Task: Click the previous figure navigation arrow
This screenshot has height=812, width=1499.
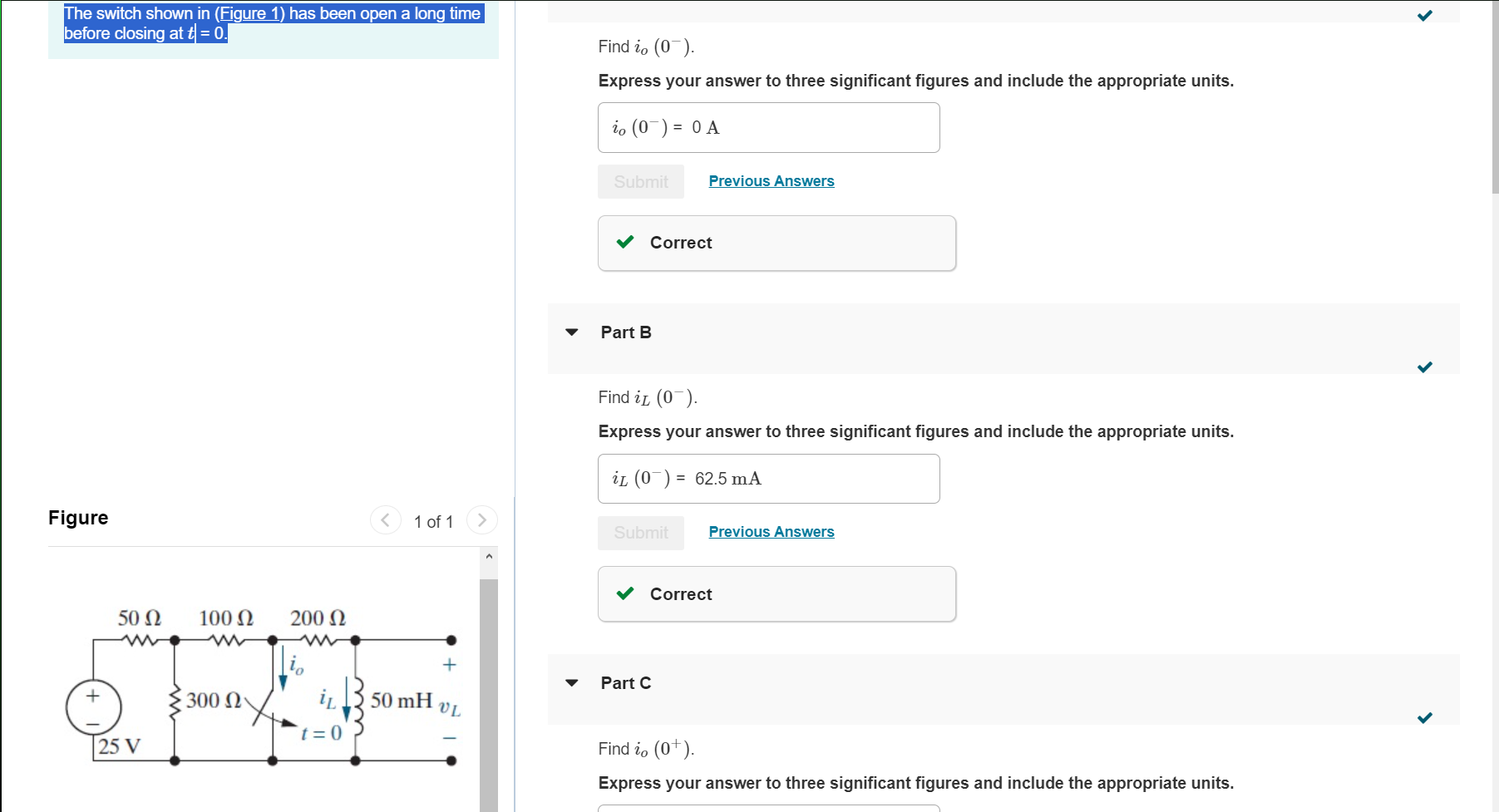Action: click(385, 519)
